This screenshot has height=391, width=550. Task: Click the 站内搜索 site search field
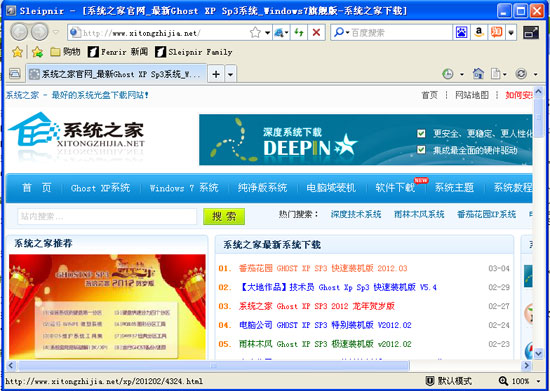pyautogui.click(x=107, y=216)
